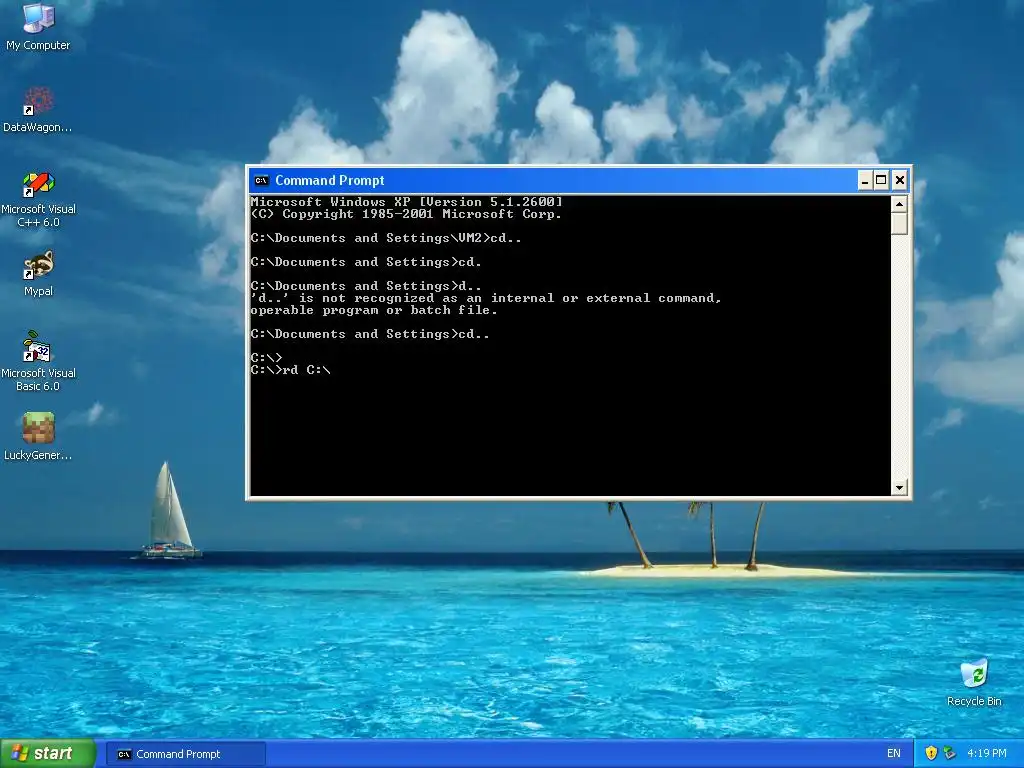The height and width of the screenshot is (768, 1024).
Task: Click the network connection tray icon
Action: 950,754
